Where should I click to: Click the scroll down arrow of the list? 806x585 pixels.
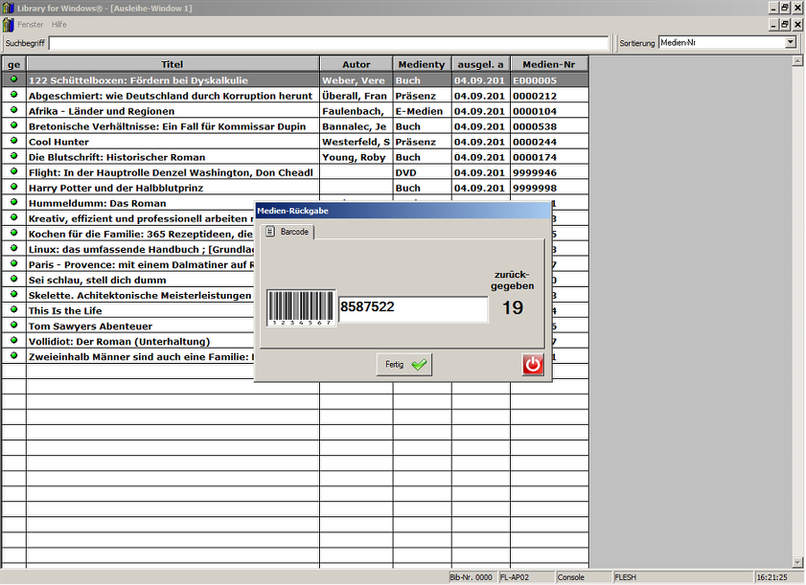coord(797,562)
